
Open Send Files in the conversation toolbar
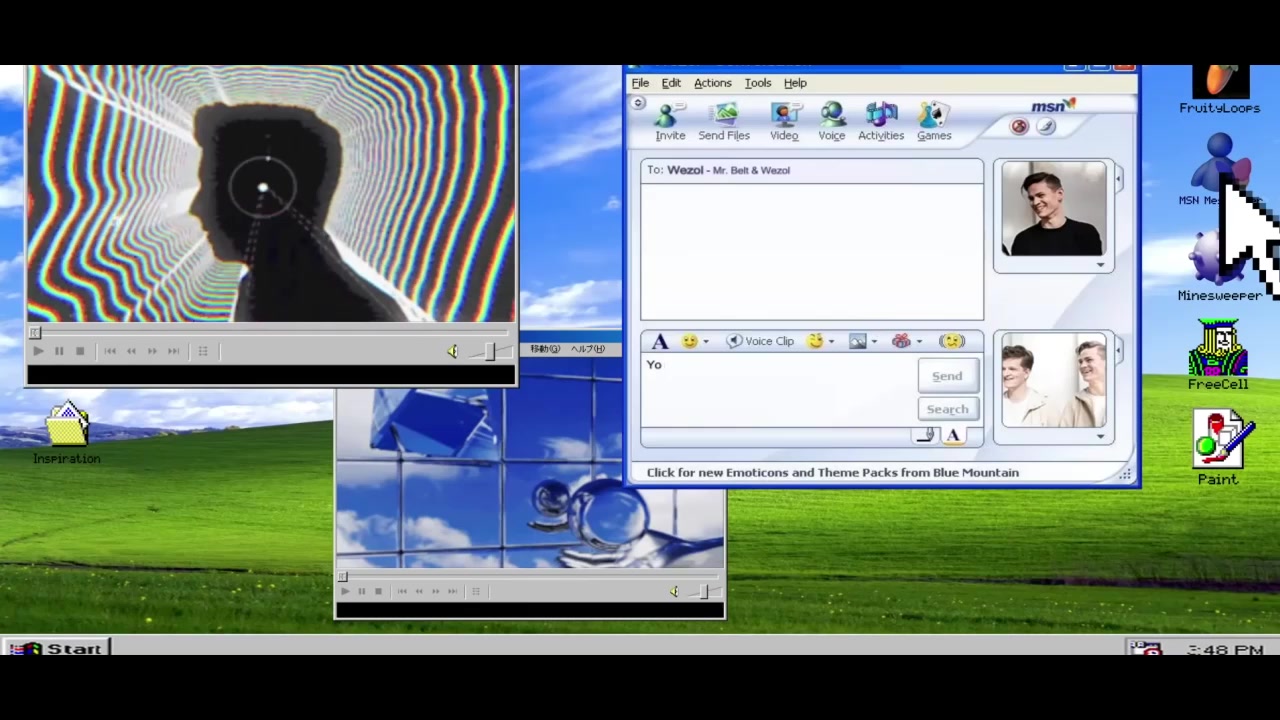(x=724, y=121)
